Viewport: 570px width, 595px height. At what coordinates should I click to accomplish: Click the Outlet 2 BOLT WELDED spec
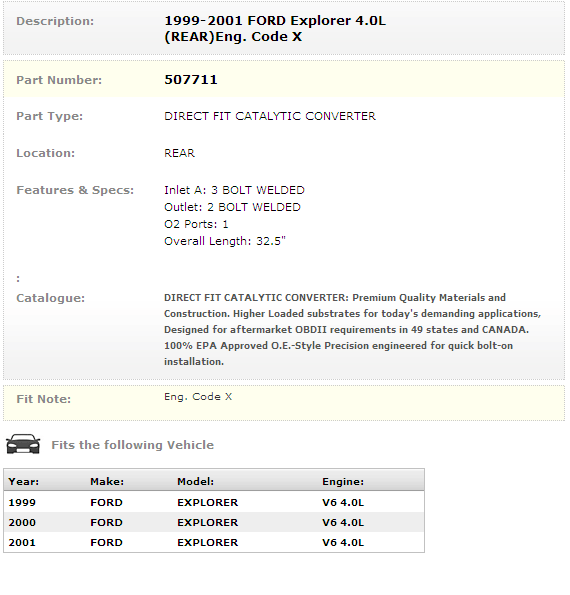coord(232,207)
